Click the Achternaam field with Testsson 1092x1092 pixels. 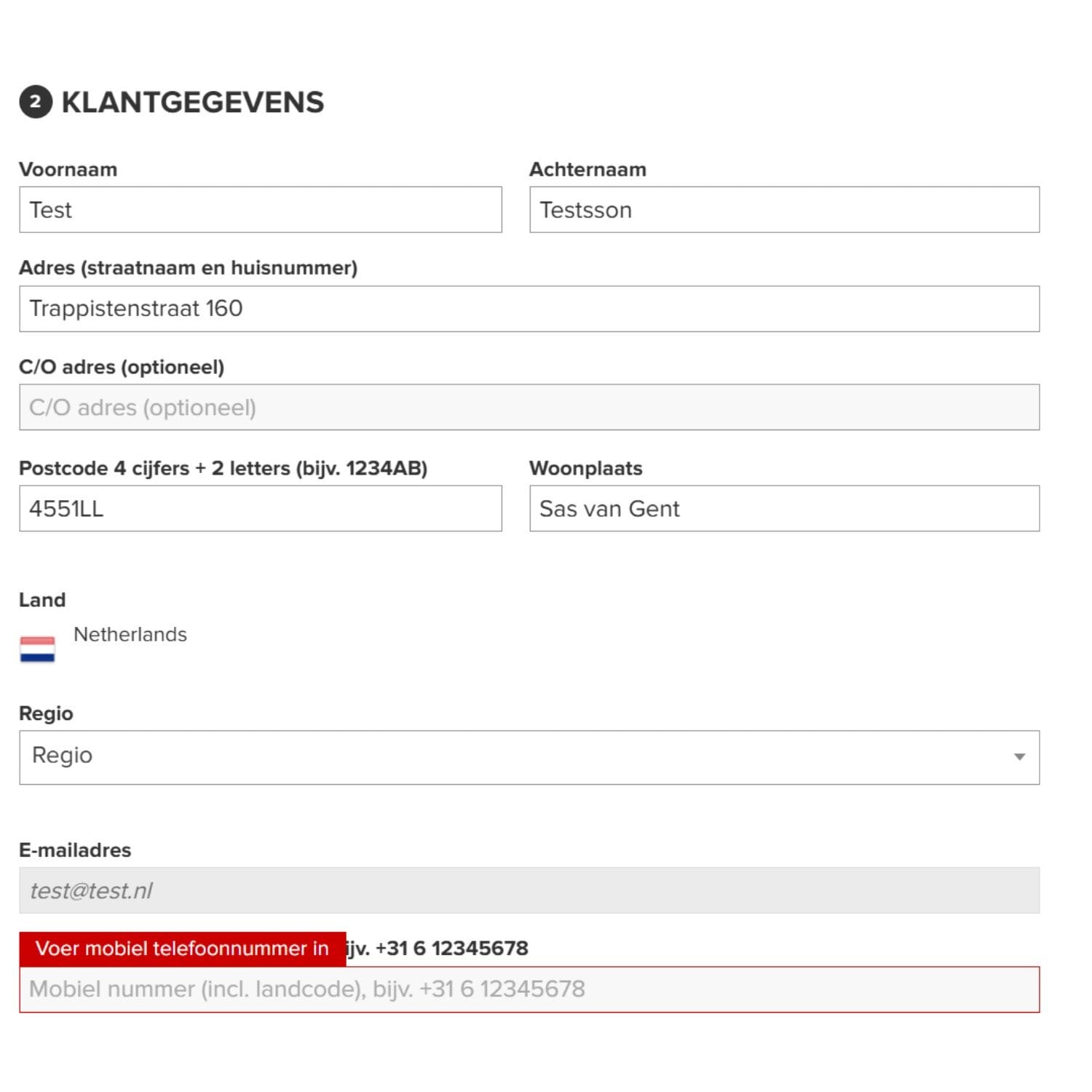point(784,210)
